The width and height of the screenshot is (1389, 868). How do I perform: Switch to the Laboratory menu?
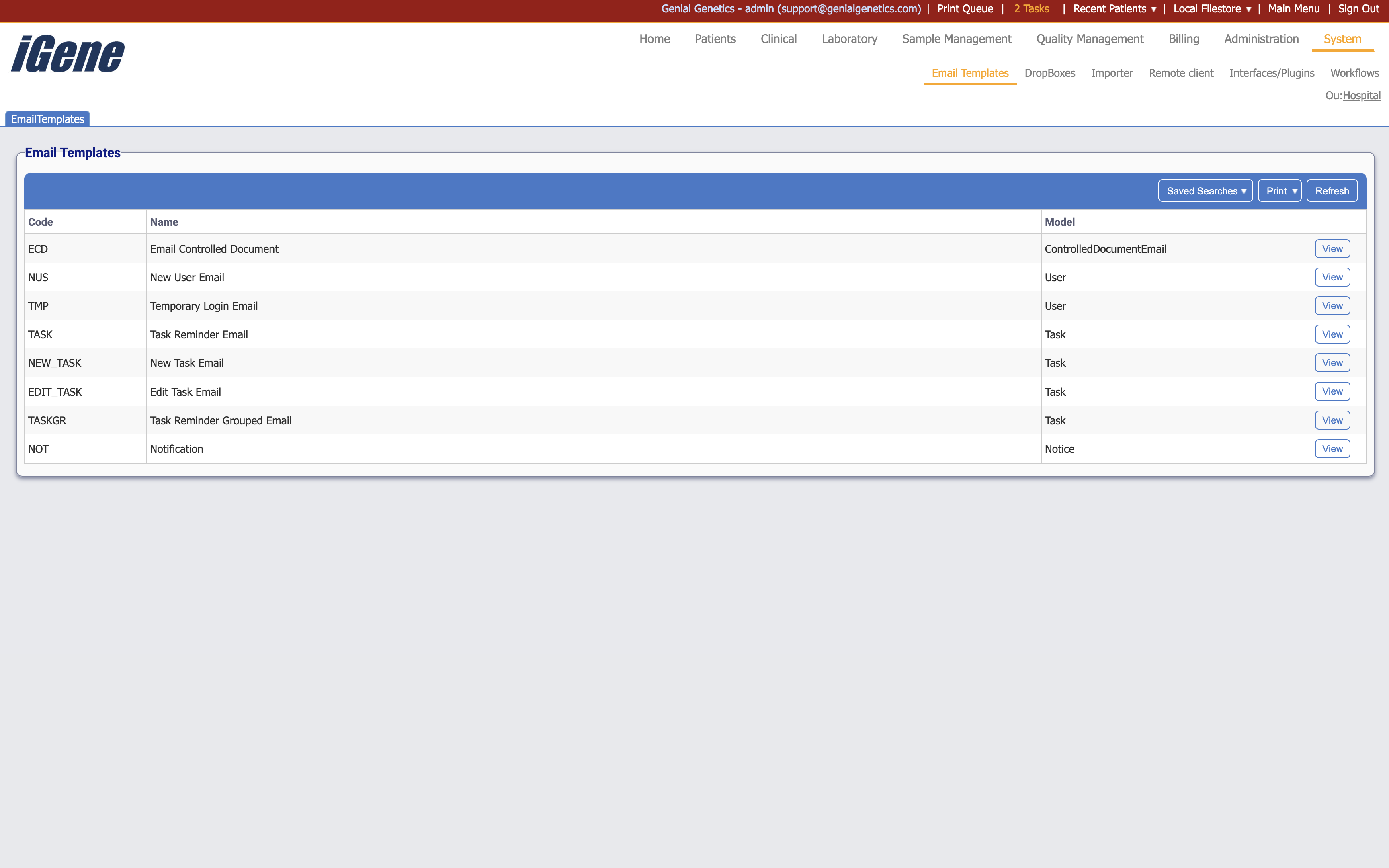click(x=850, y=39)
